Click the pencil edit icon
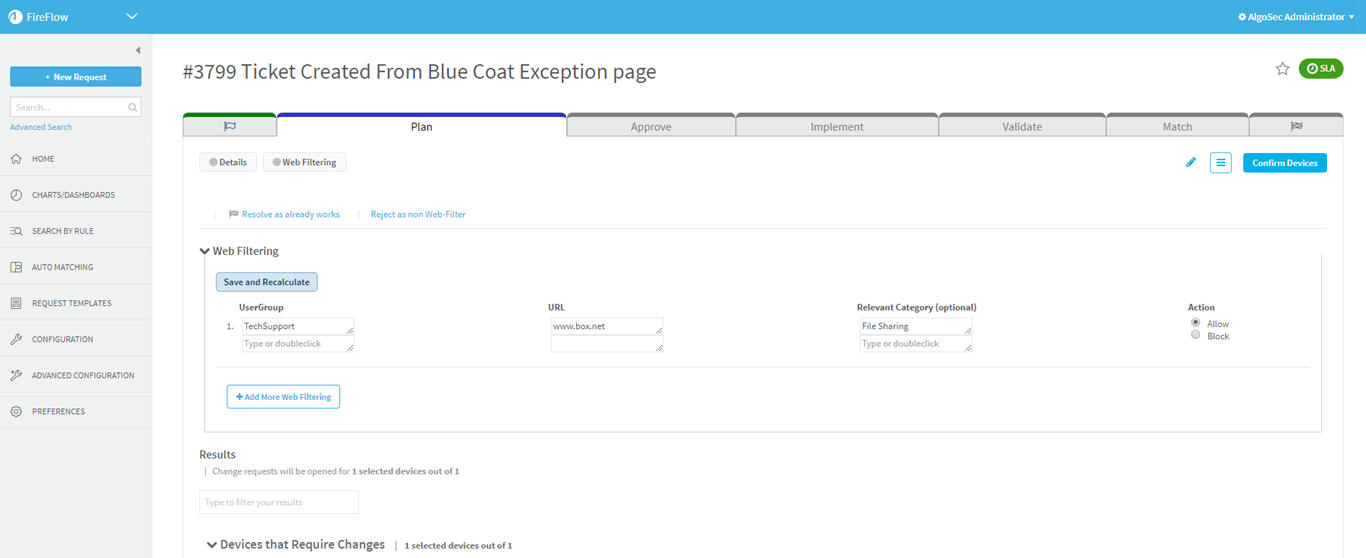Screen dimensions: 1366x558 pyautogui.click(x=1190, y=163)
